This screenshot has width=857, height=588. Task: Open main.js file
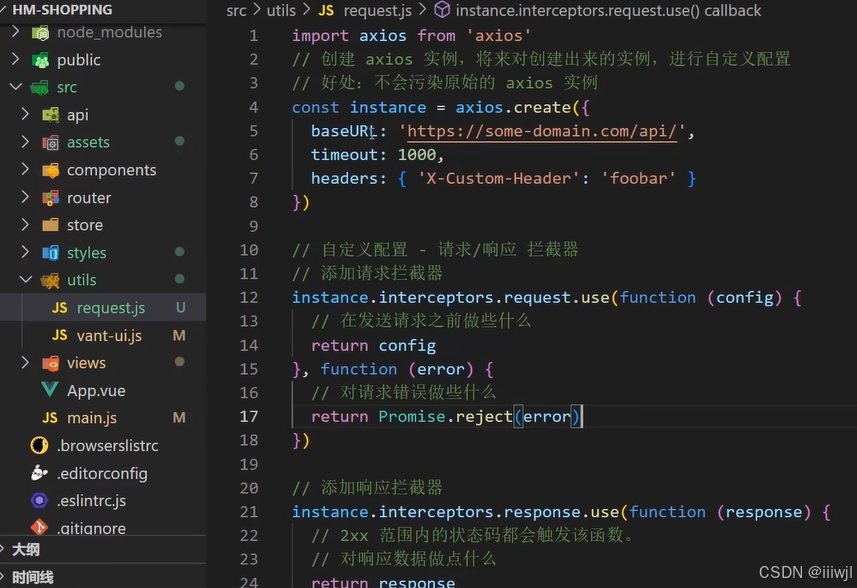[92, 418]
